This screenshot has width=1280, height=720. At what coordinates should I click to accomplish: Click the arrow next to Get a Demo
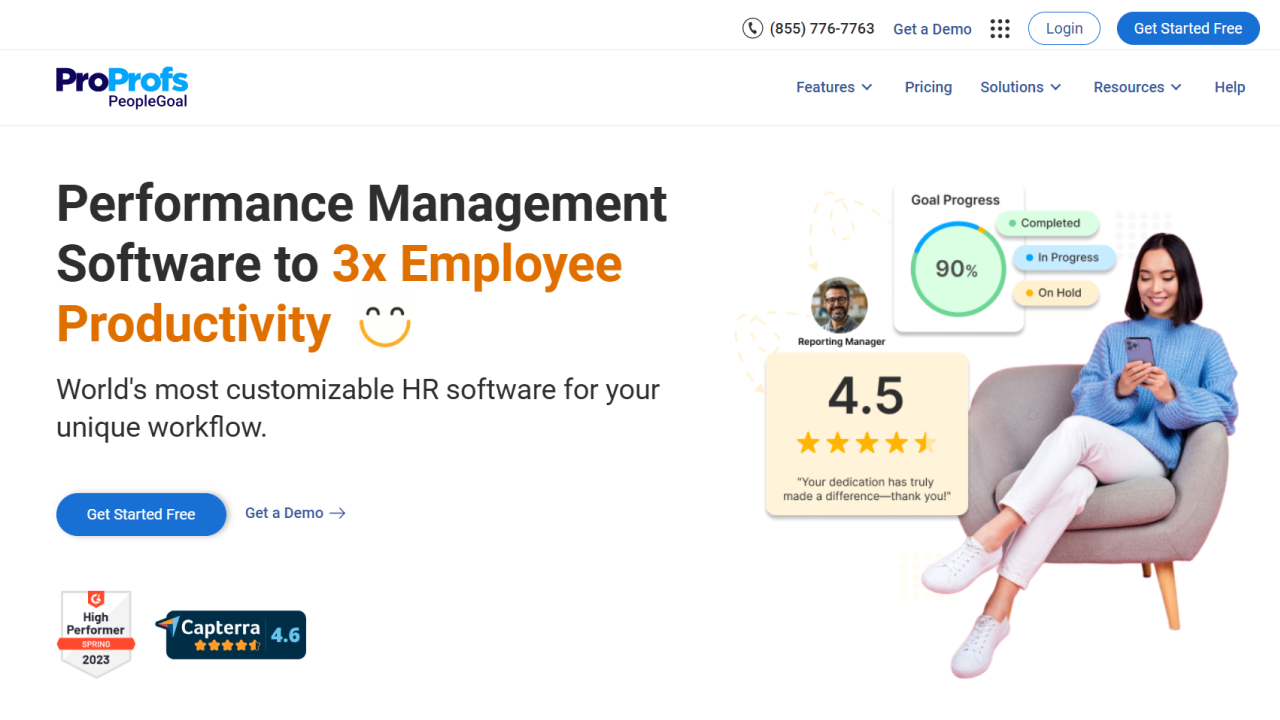(338, 513)
